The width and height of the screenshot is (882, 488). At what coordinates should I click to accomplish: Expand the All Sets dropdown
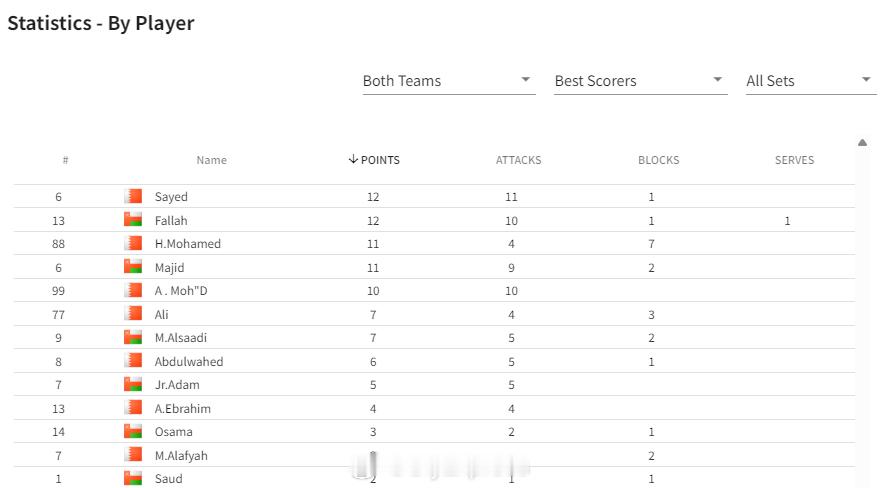click(811, 81)
